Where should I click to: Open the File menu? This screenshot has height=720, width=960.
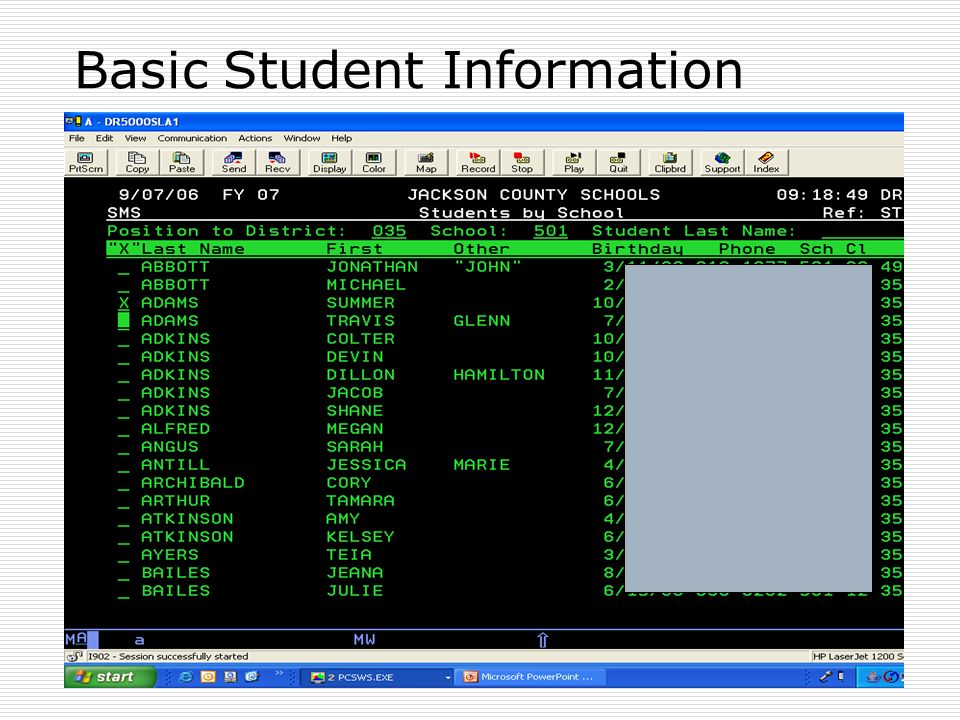point(77,138)
